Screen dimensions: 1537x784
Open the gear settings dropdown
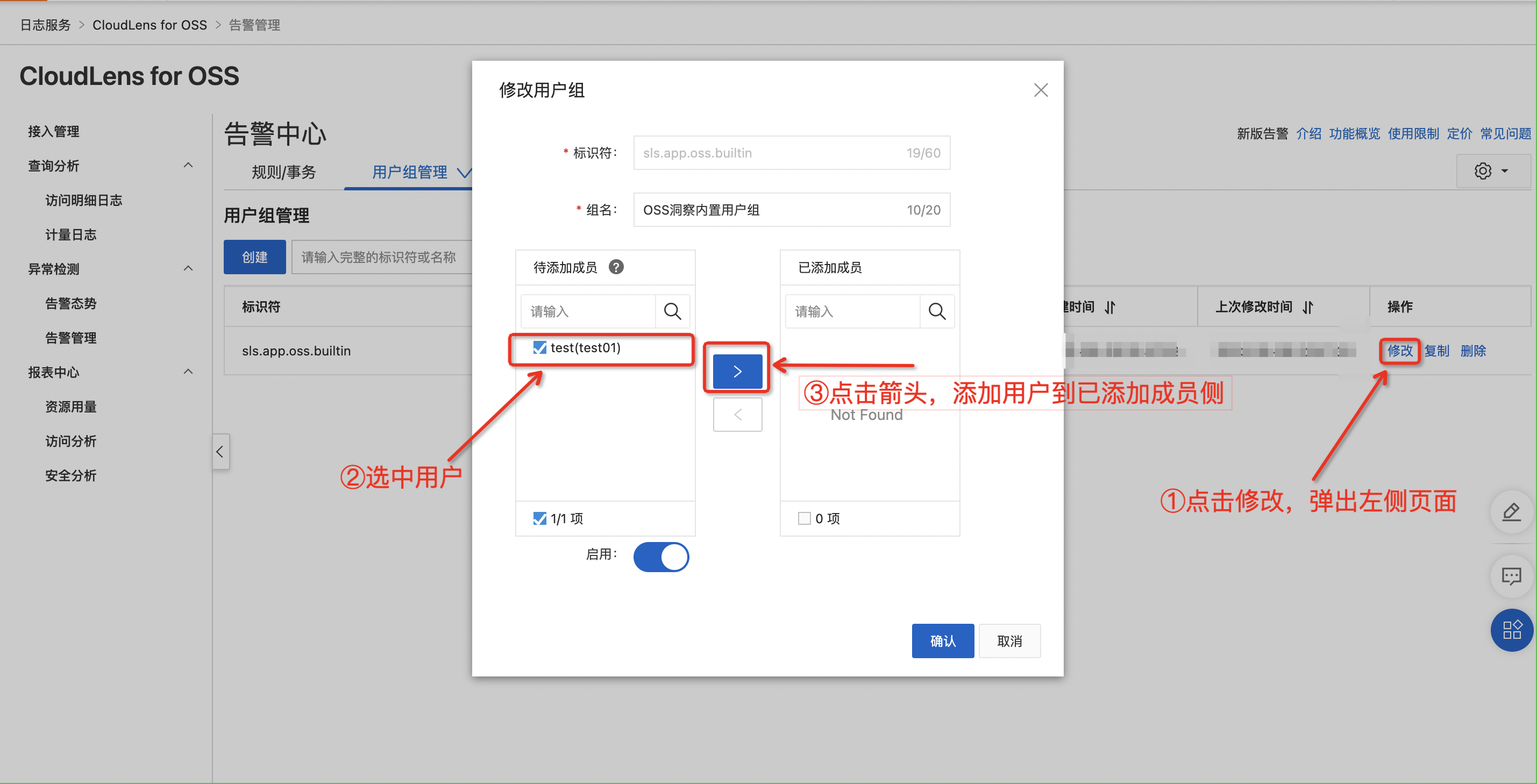click(x=1492, y=171)
